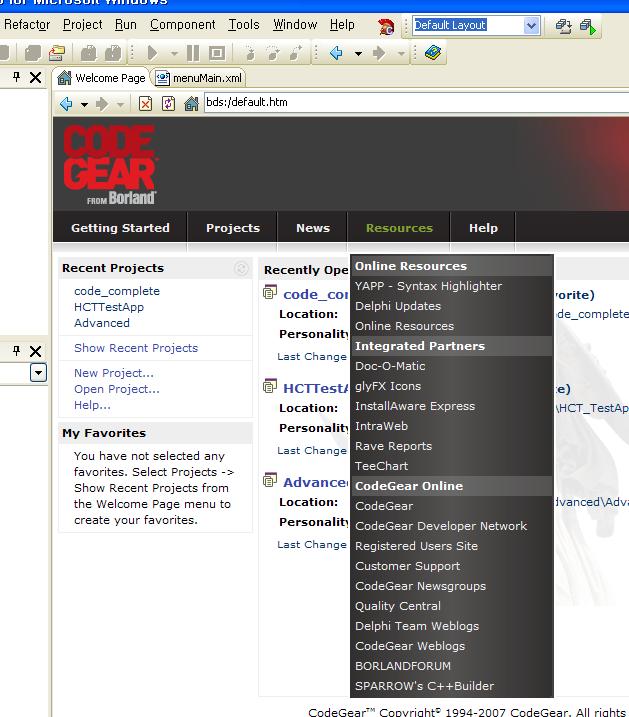Image resolution: width=629 pixels, height=717 pixels.
Task: Click the browser refresh page icon
Action: point(168,103)
